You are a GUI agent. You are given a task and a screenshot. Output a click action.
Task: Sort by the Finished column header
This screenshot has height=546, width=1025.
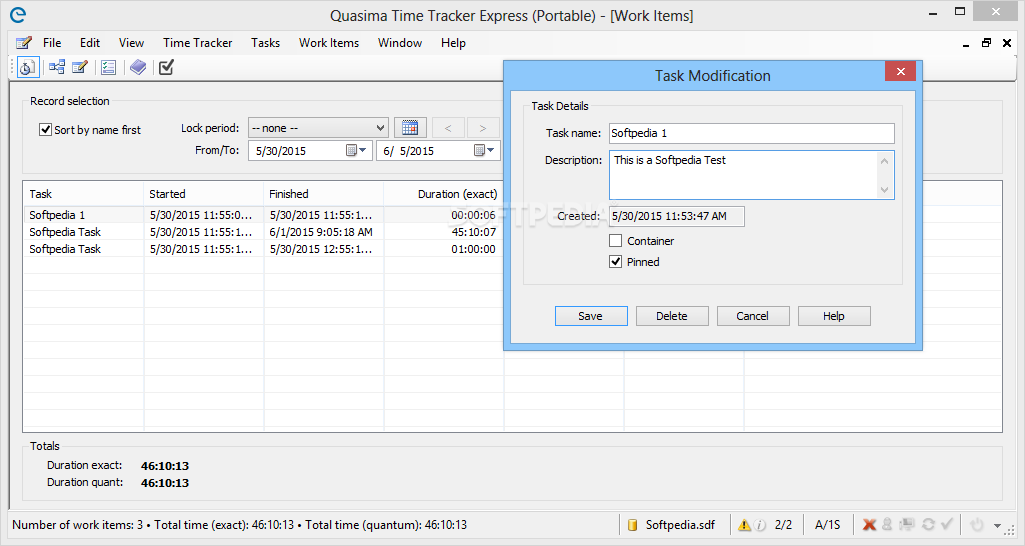[x=324, y=194]
